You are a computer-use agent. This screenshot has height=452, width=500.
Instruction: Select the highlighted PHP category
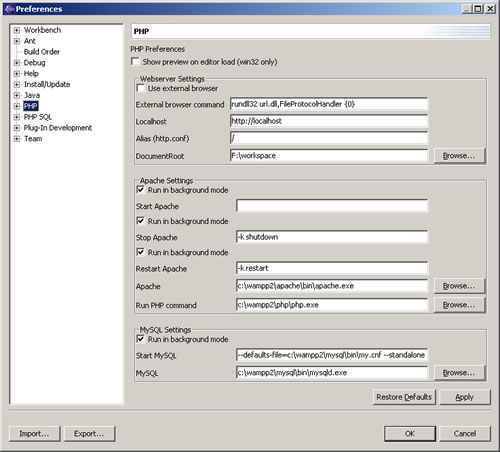tap(31, 106)
